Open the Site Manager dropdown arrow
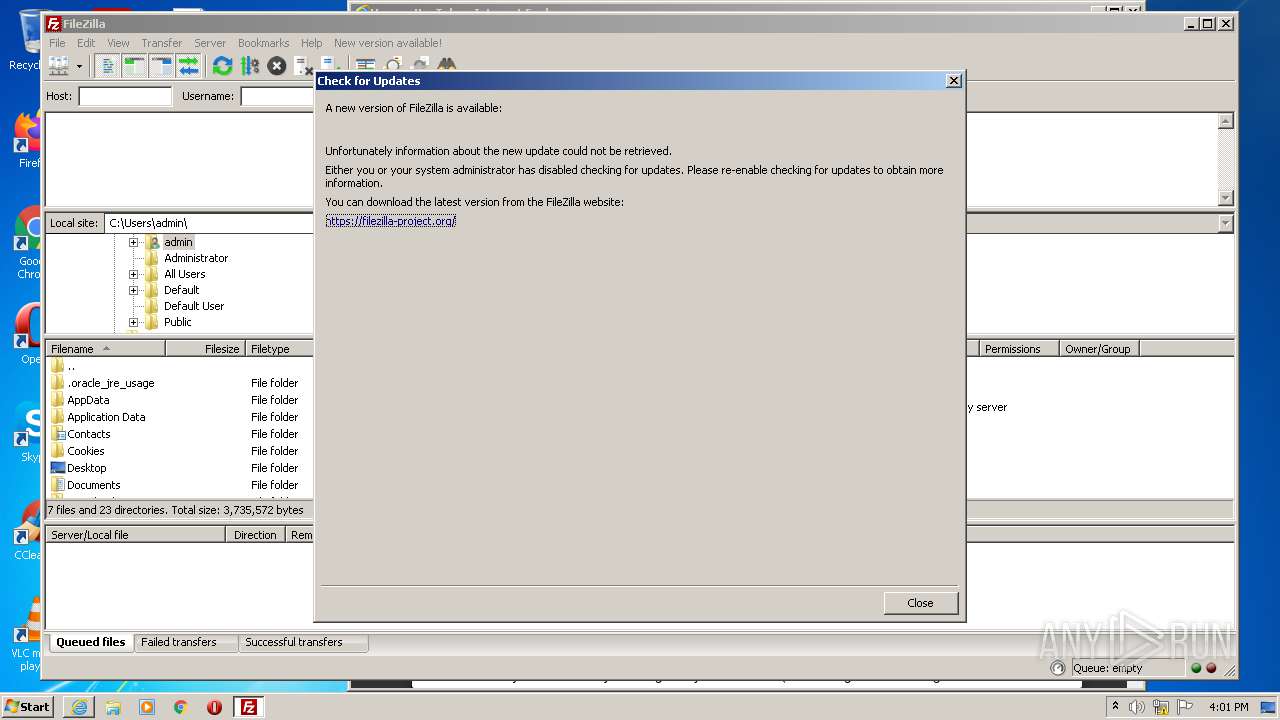This screenshot has height=720, width=1280. pos(79,66)
